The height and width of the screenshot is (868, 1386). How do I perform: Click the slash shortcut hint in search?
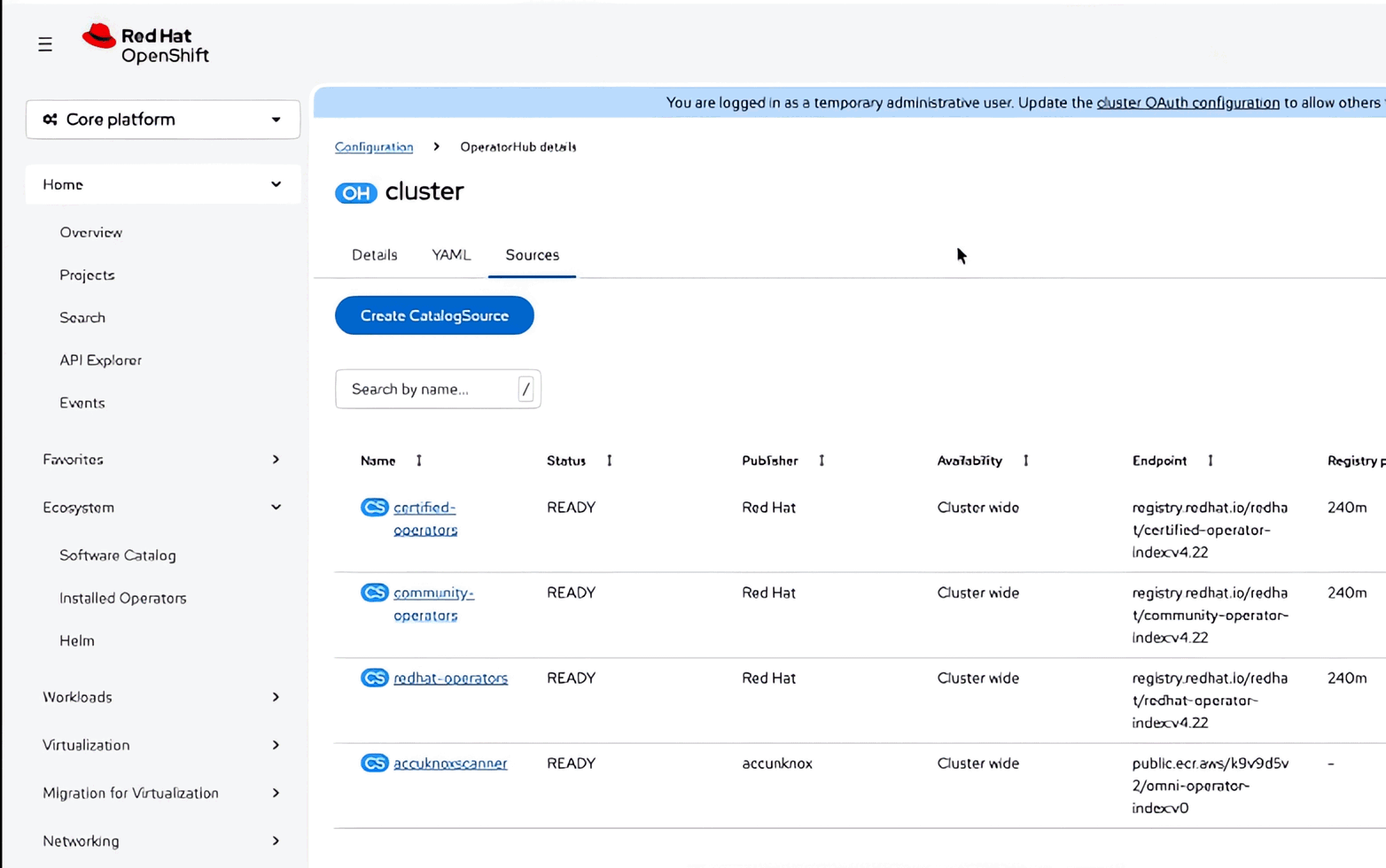point(526,389)
